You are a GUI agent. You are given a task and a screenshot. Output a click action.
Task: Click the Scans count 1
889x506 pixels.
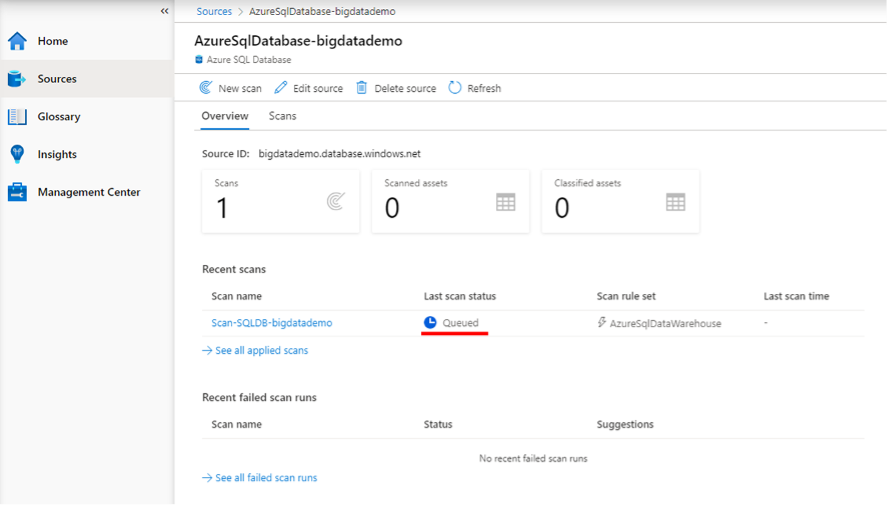tap(222, 208)
